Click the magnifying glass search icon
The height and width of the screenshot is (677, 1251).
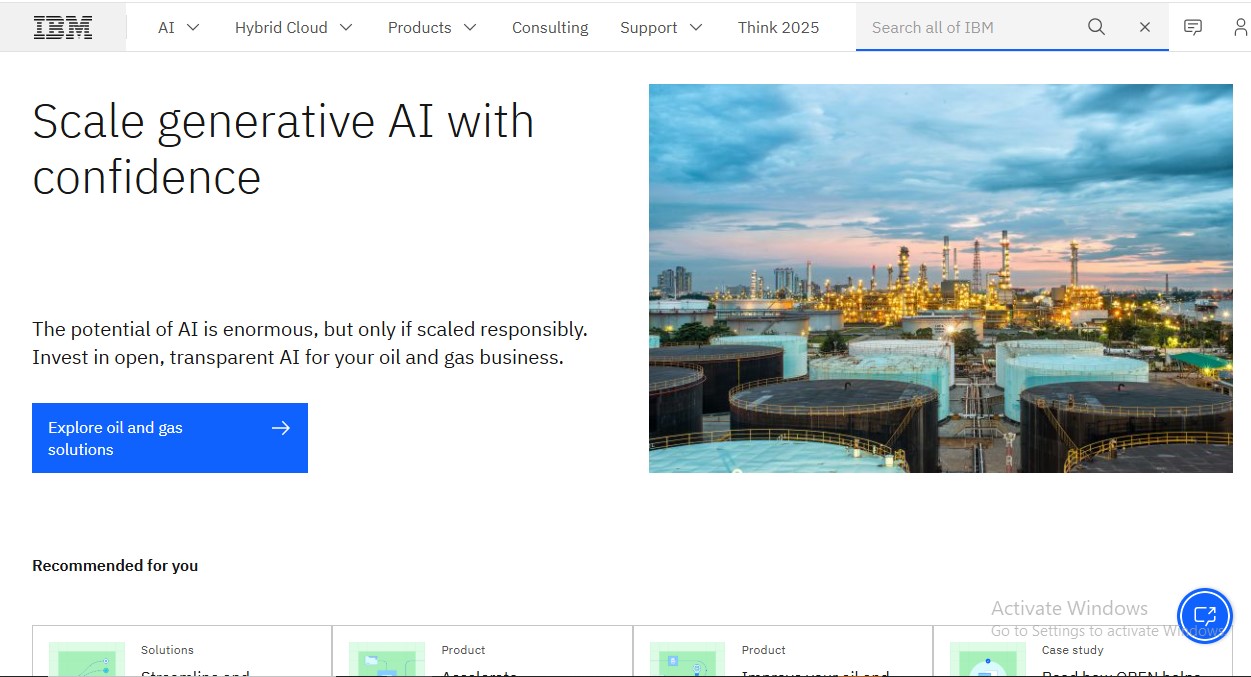[1096, 27]
